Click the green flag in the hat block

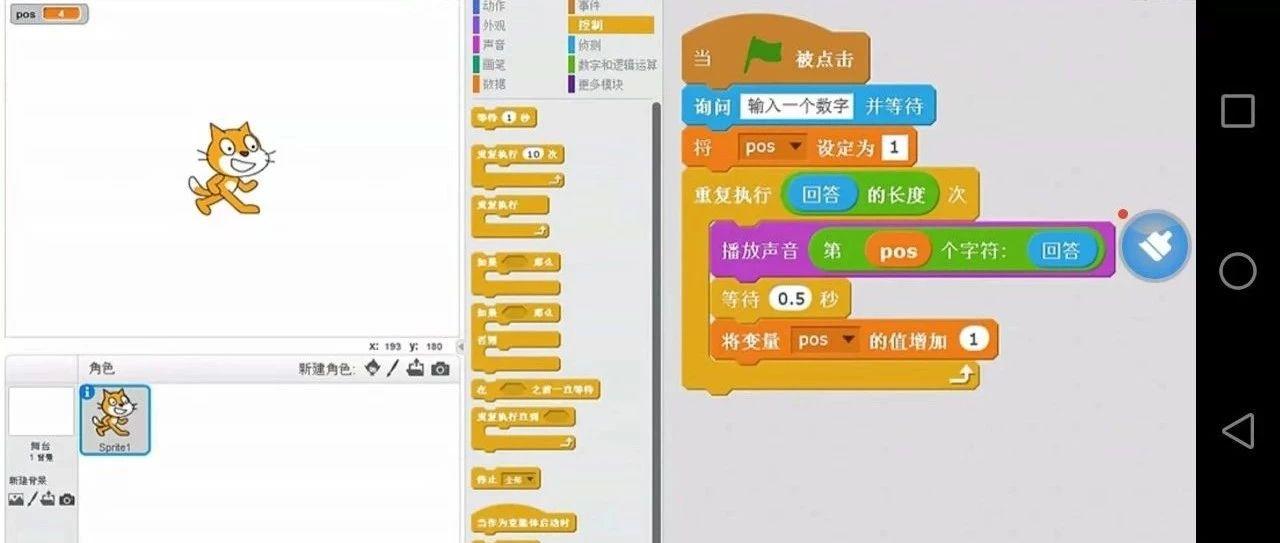[763, 57]
